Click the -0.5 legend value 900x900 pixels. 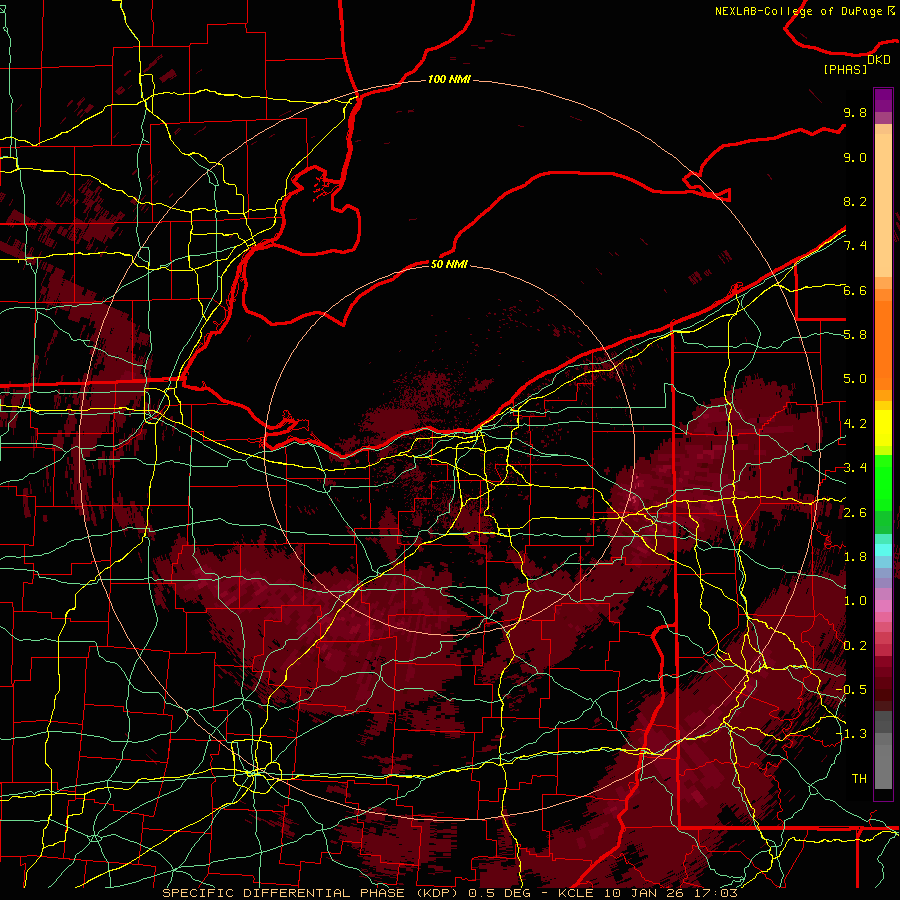[x=851, y=690]
